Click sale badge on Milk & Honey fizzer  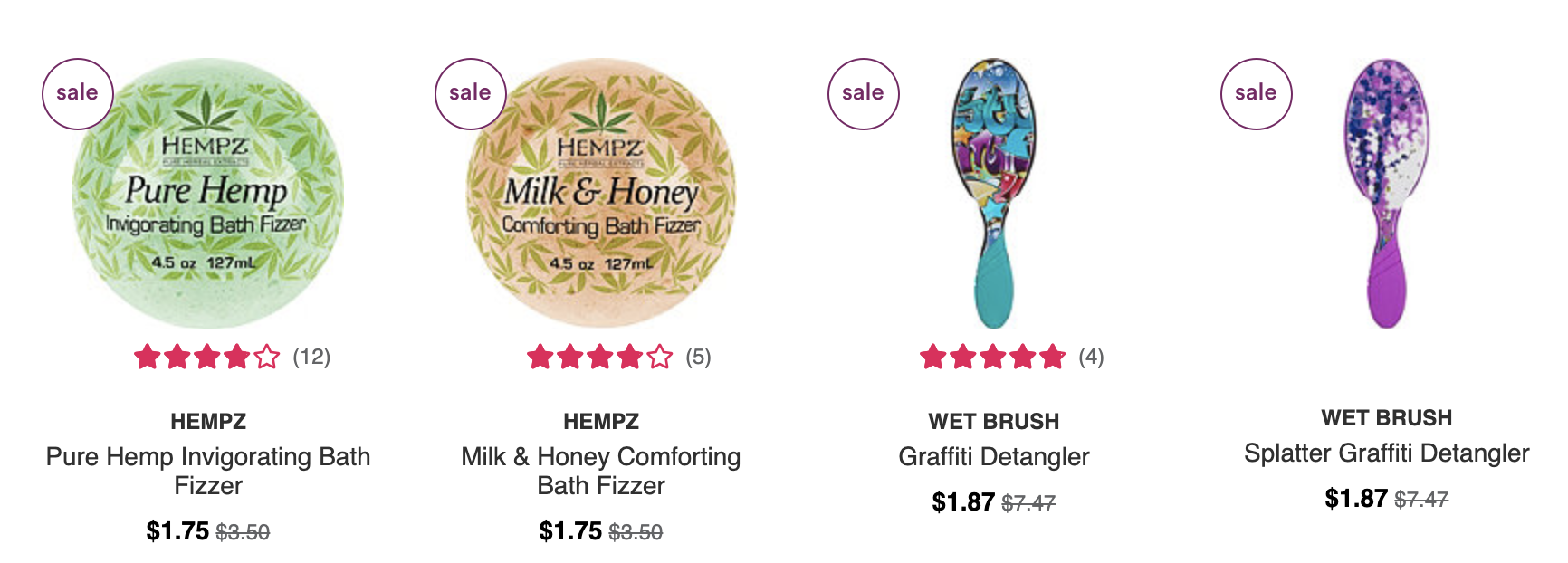471,94
